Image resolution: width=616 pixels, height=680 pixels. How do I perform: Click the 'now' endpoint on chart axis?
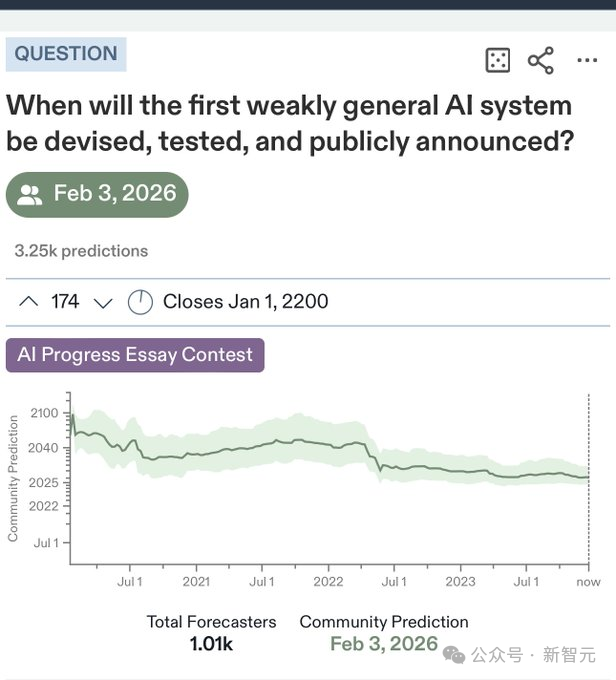pos(589,581)
